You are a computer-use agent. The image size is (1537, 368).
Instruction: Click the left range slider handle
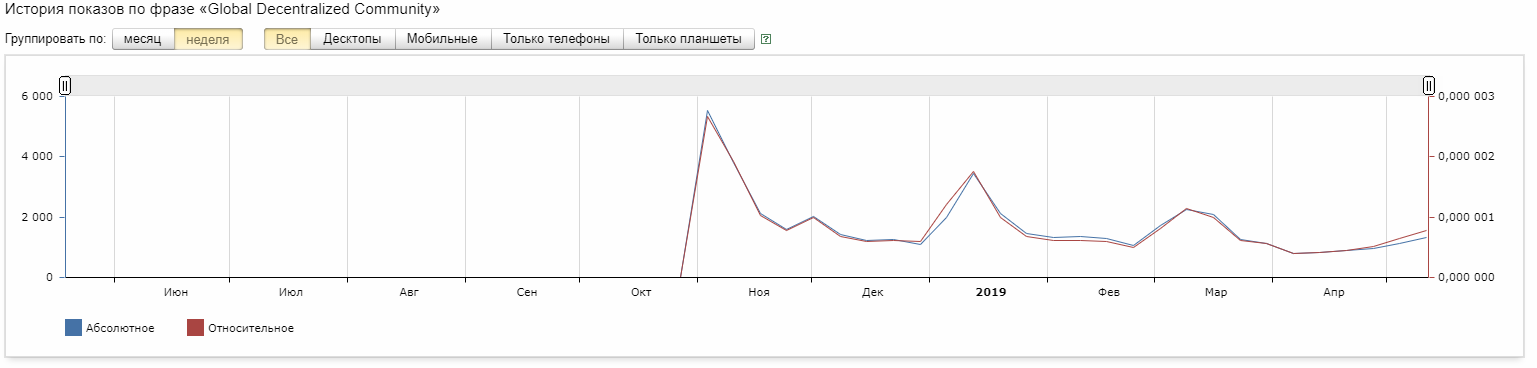65,86
